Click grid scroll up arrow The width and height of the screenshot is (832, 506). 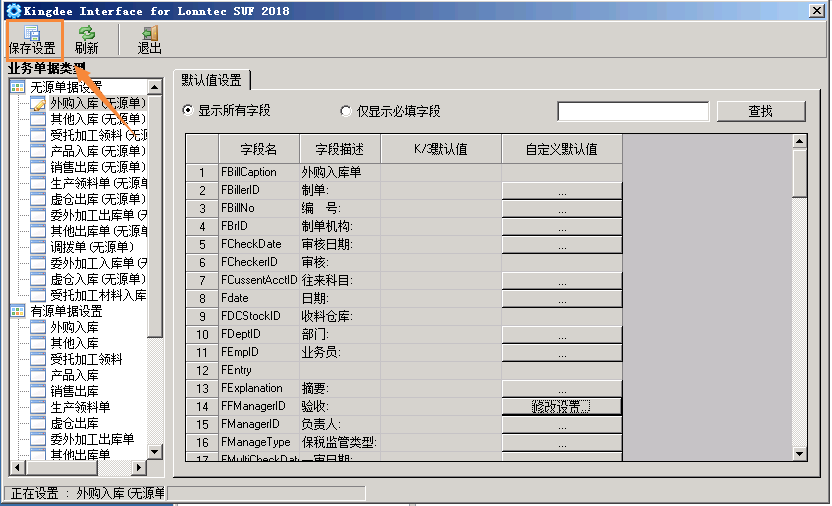click(x=799, y=141)
